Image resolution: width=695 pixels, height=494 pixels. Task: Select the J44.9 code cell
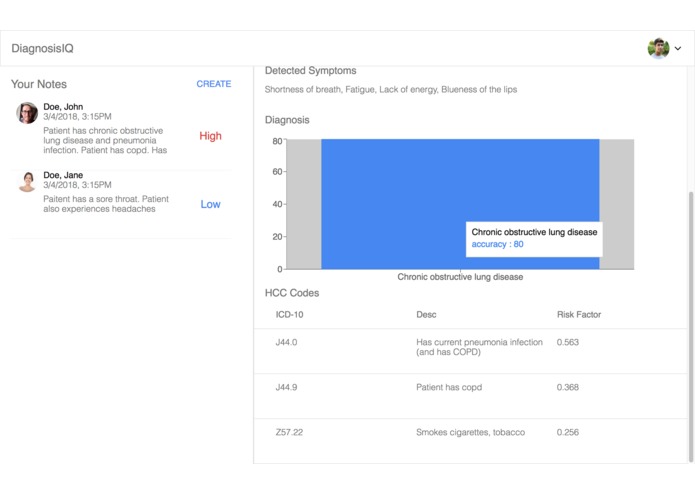[286, 387]
